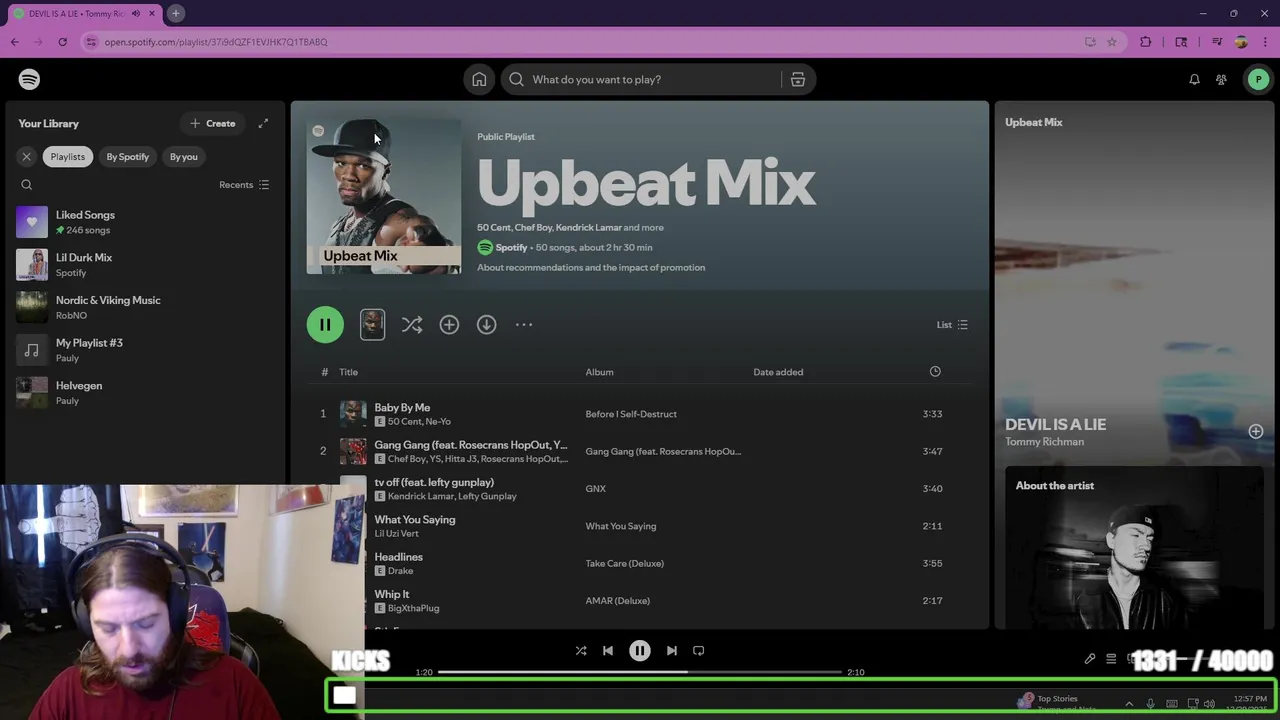Clear the library filters with X
Viewport: 1280px width, 720px height.
(27, 157)
